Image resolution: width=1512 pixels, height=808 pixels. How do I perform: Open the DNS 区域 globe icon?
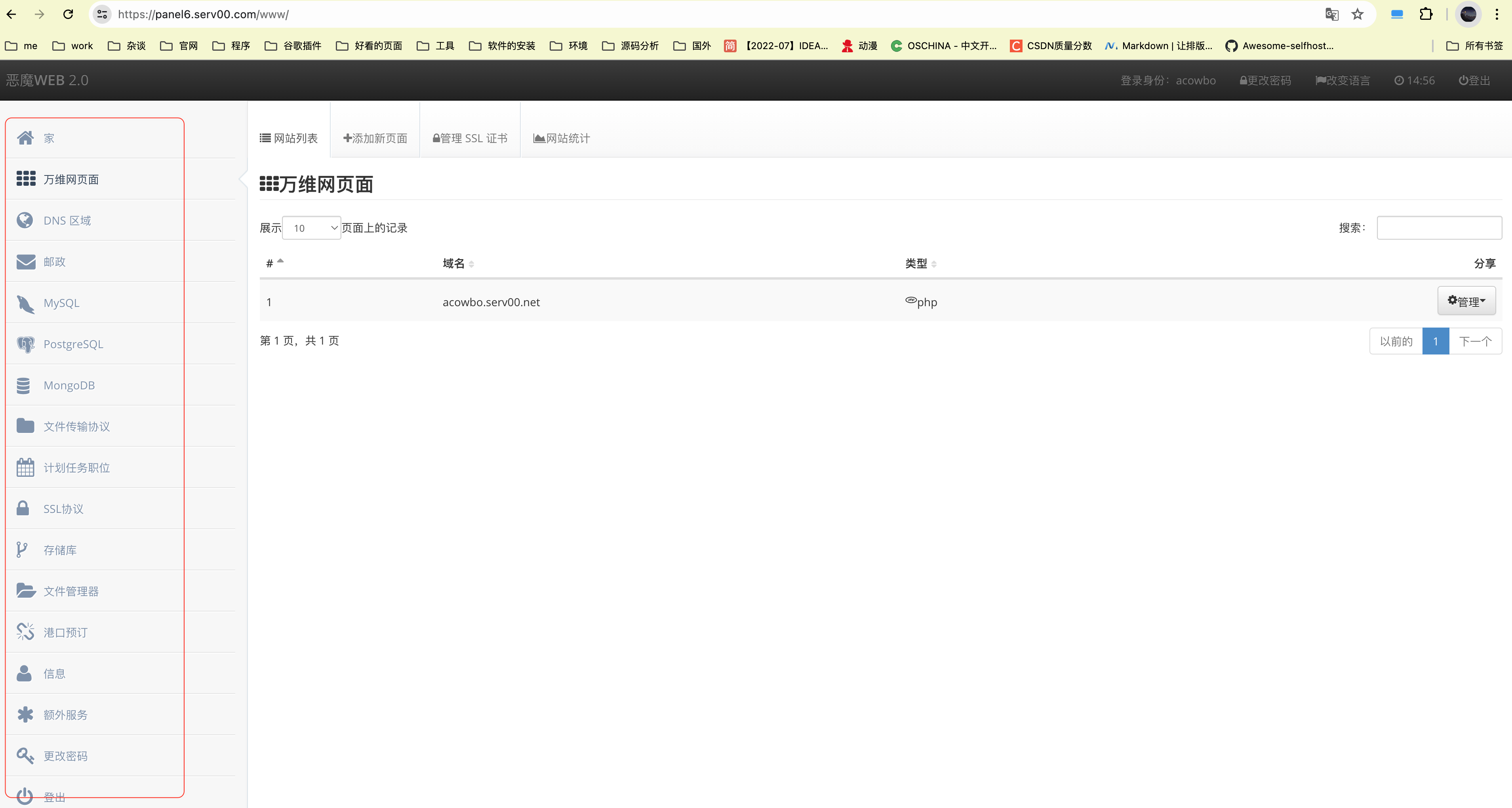tap(25, 221)
